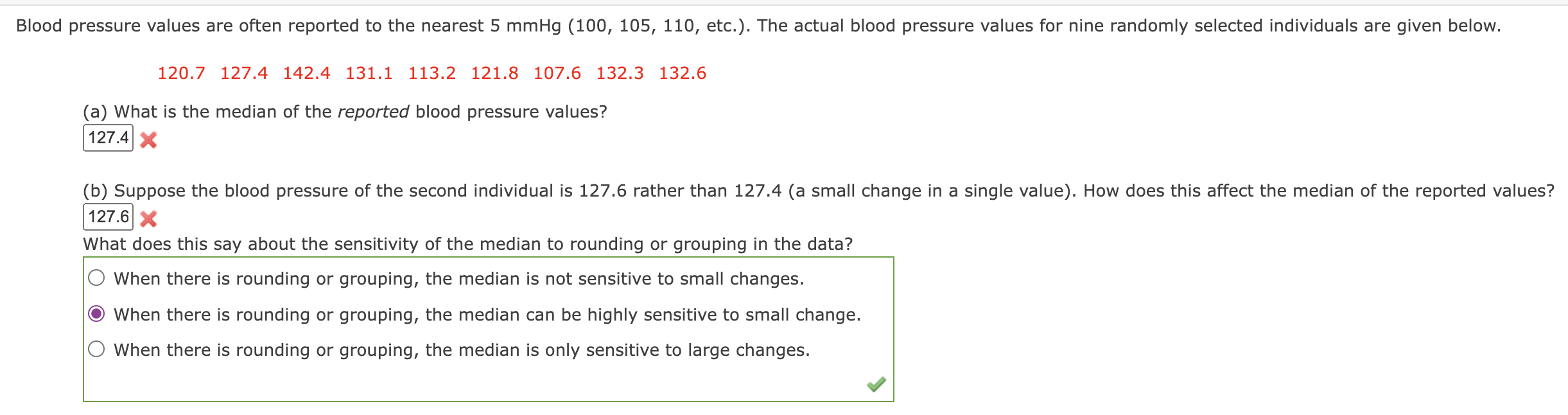The image size is (1568, 415).
Task: Click the answer field containing 127.4
Action: (109, 137)
